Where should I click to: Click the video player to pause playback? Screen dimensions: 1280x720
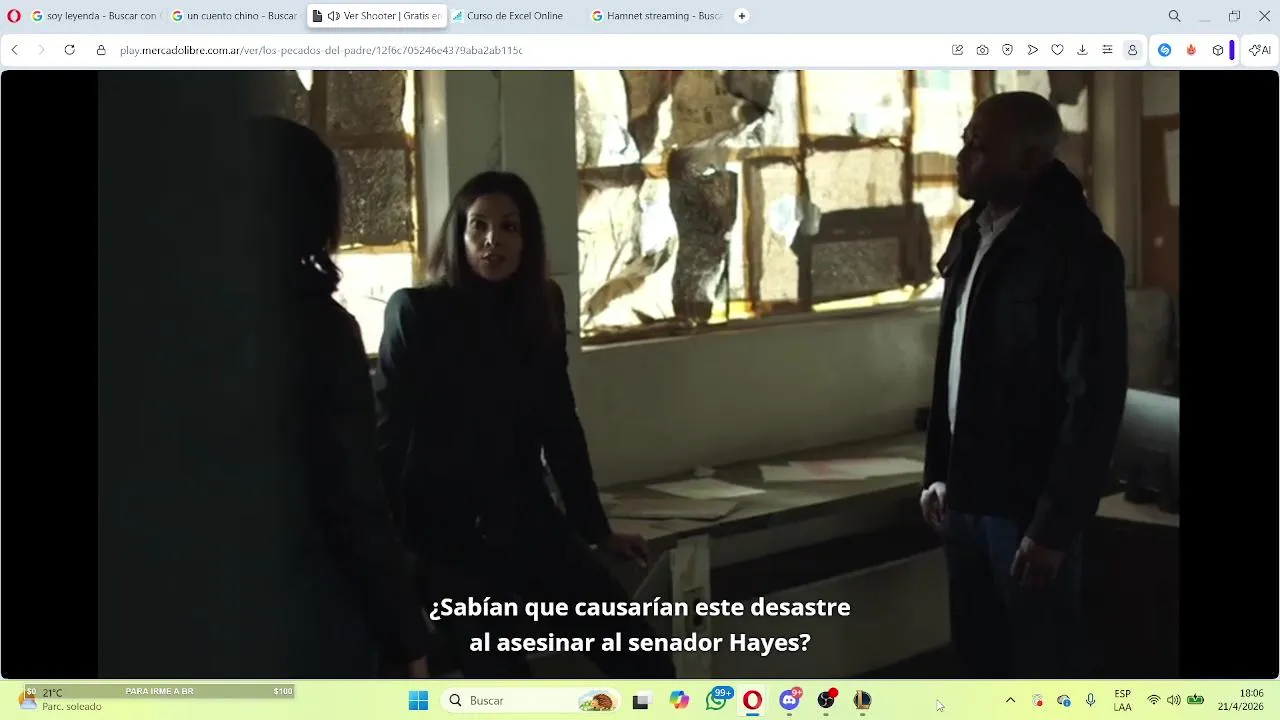pyautogui.click(x=638, y=374)
